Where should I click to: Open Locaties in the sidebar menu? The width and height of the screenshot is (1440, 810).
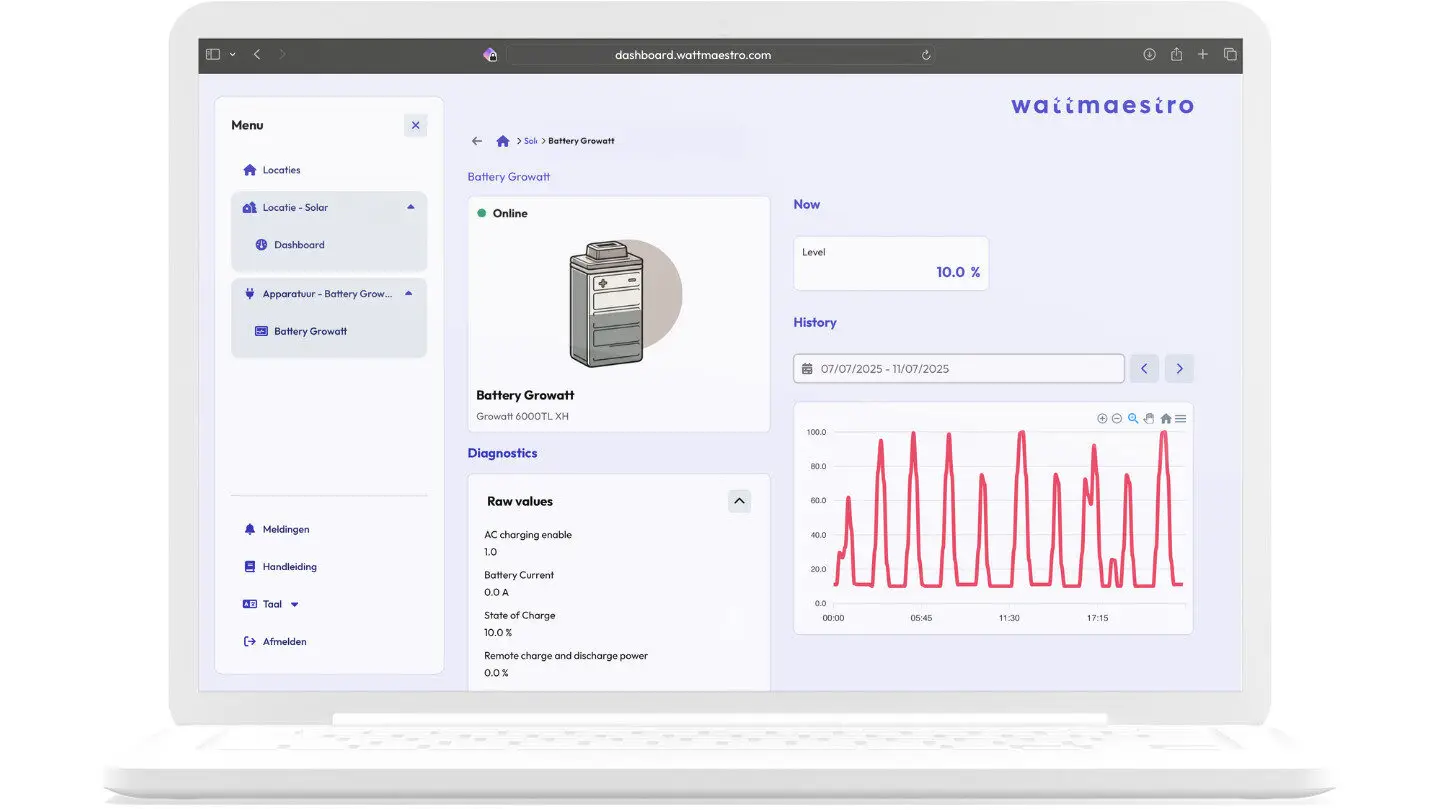pyautogui.click(x=281, y=170)
